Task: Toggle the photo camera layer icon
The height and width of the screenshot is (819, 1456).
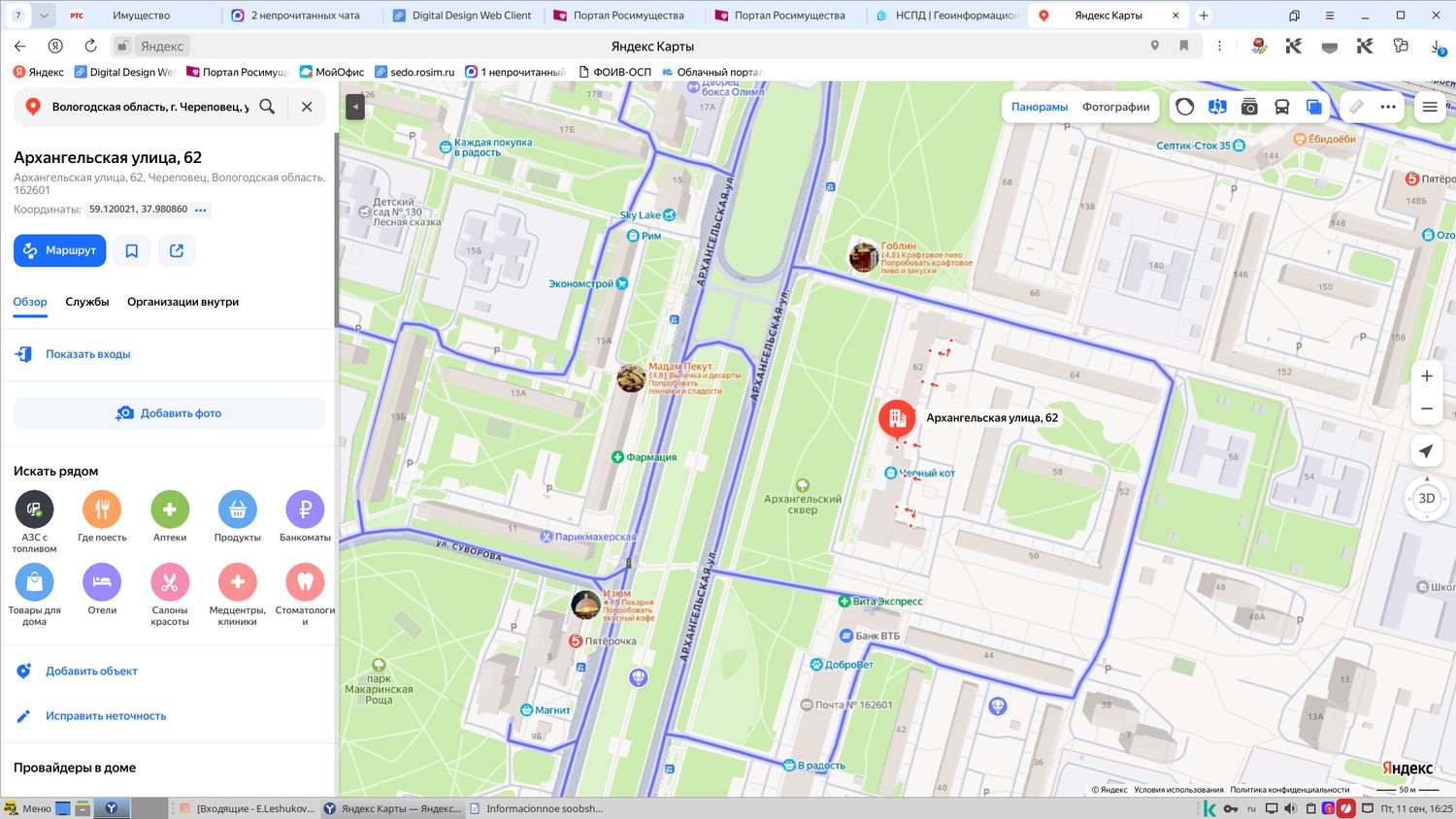Action: tap(1249, 107)
